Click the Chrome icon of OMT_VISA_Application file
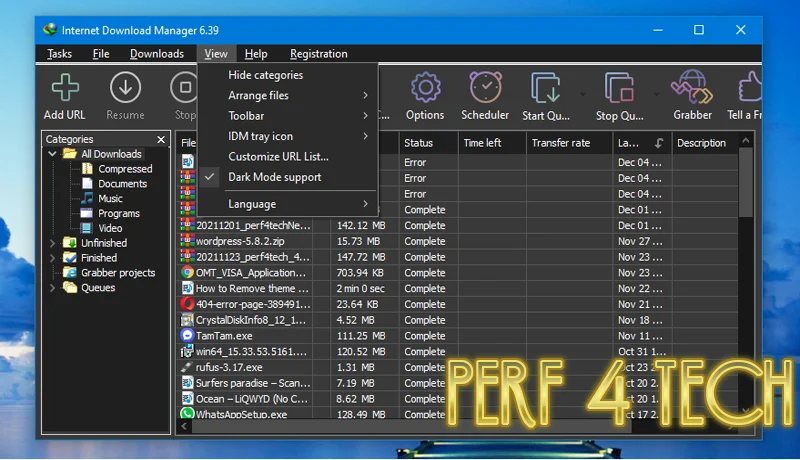Screen dimensions: 800x460 tap(187, 272)
